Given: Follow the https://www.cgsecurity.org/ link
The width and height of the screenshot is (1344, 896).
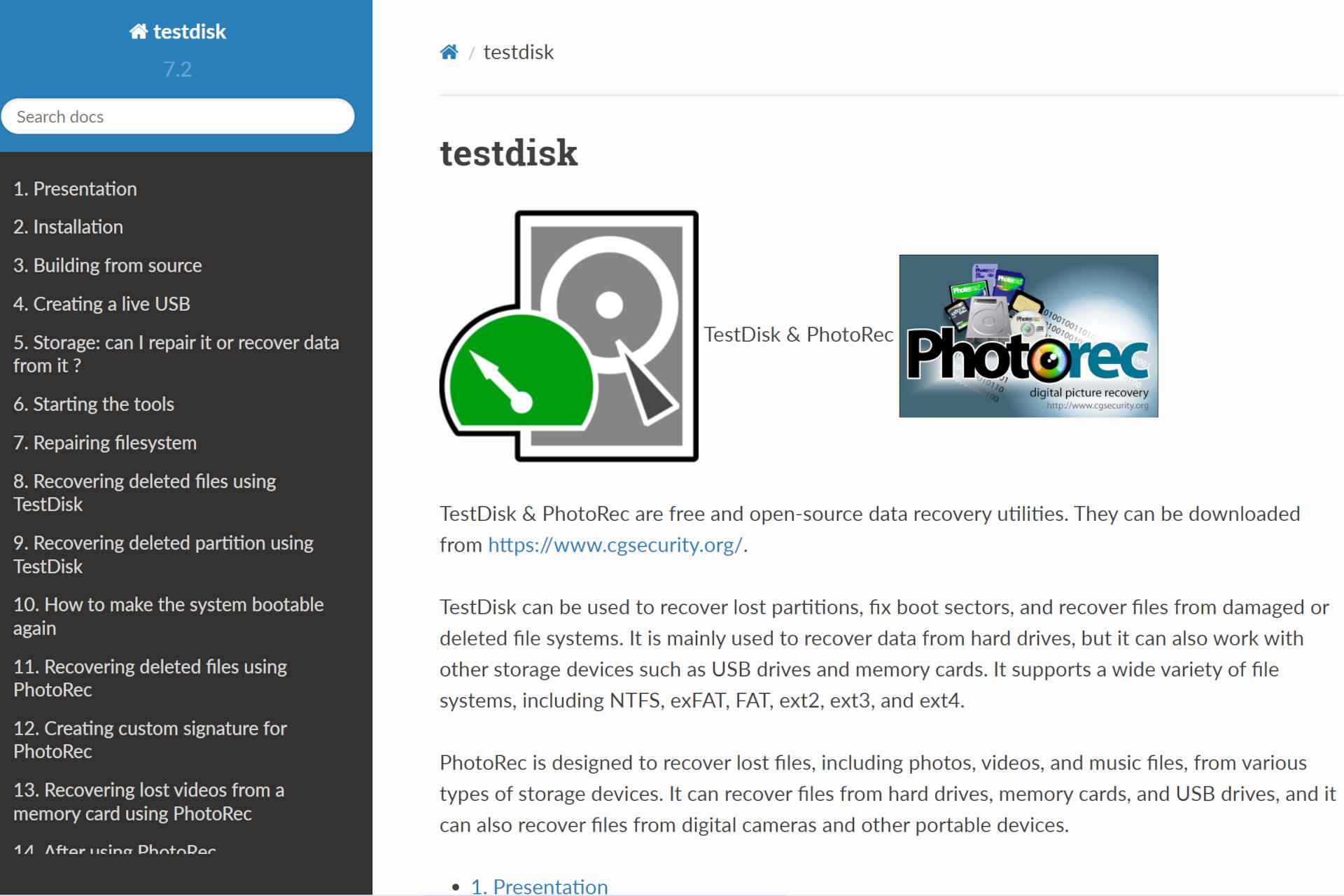Looking at the screenshot, I should [x=615, y=545].
